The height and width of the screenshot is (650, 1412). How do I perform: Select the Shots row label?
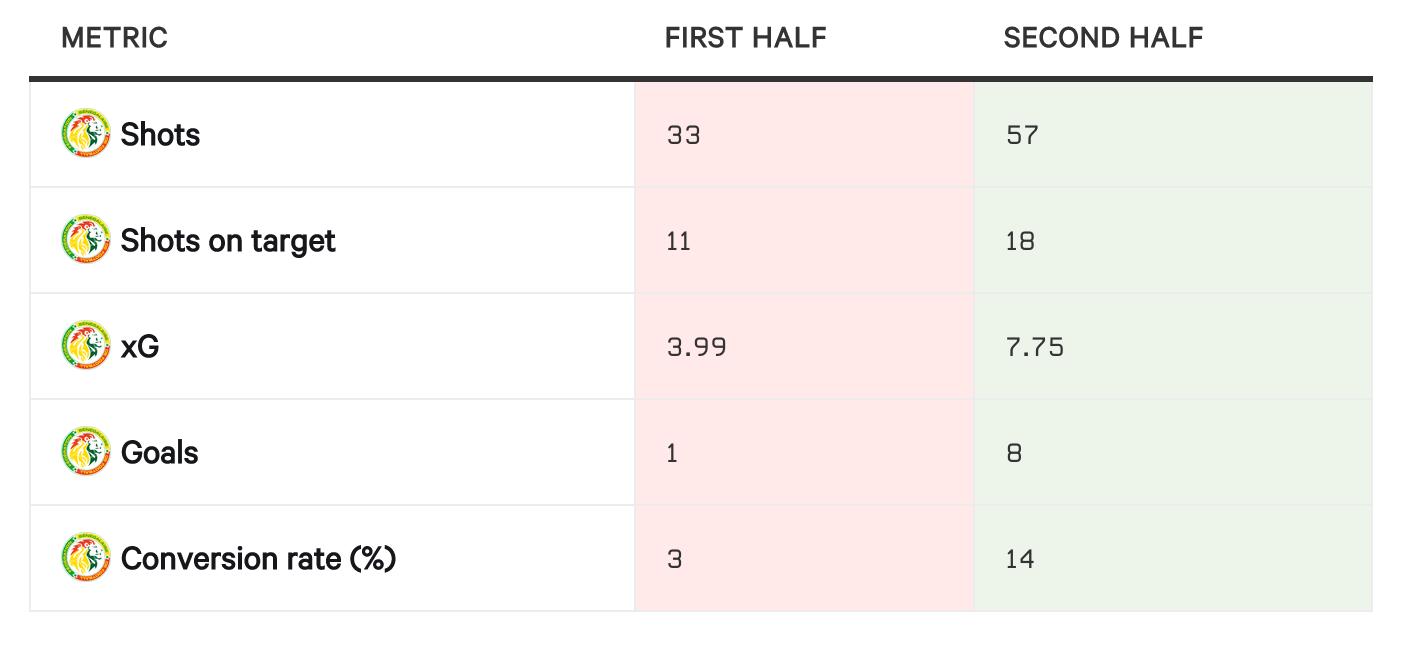point(160,134)
